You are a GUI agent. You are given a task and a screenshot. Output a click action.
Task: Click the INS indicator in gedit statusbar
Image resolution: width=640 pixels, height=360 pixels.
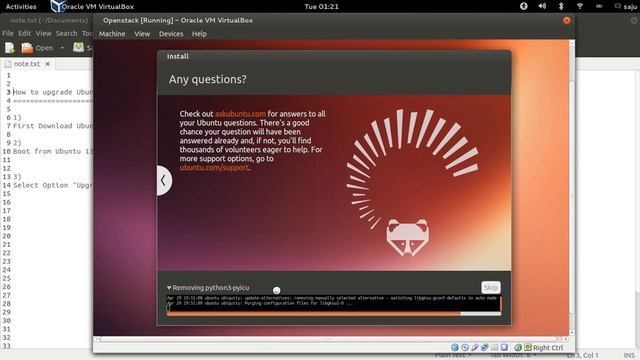pos(629,356)
